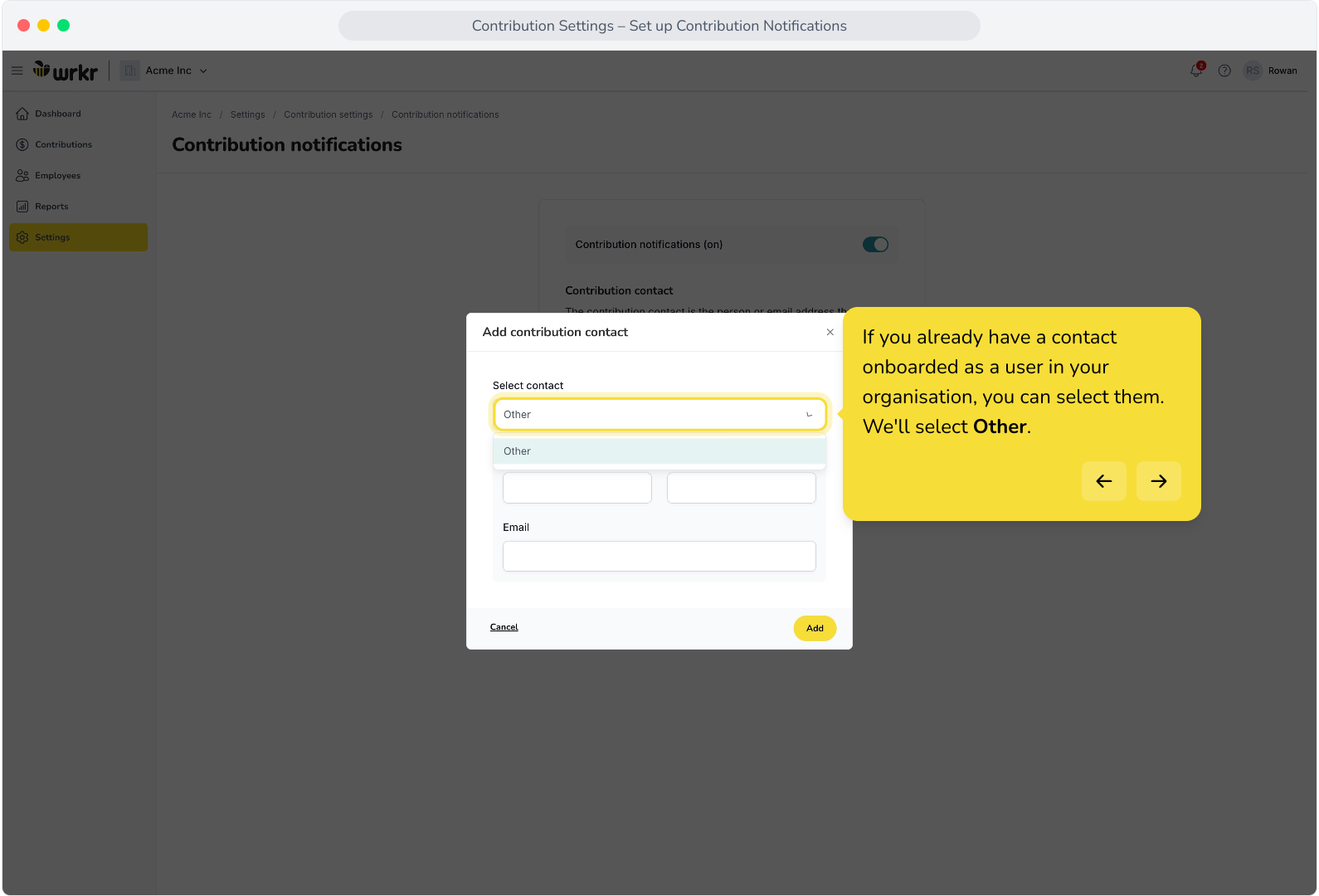
Task: Click the Cancel link
Action: [x=504, y=627]
